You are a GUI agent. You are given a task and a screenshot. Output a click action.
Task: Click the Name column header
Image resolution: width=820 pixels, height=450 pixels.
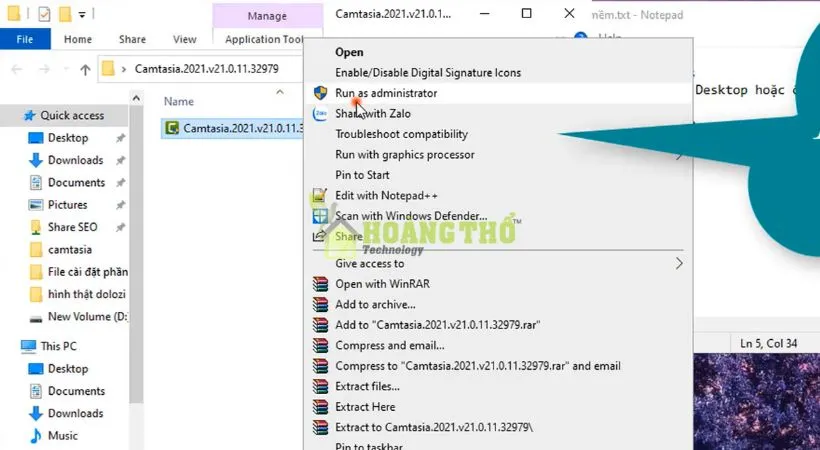(x=179, y=102)
